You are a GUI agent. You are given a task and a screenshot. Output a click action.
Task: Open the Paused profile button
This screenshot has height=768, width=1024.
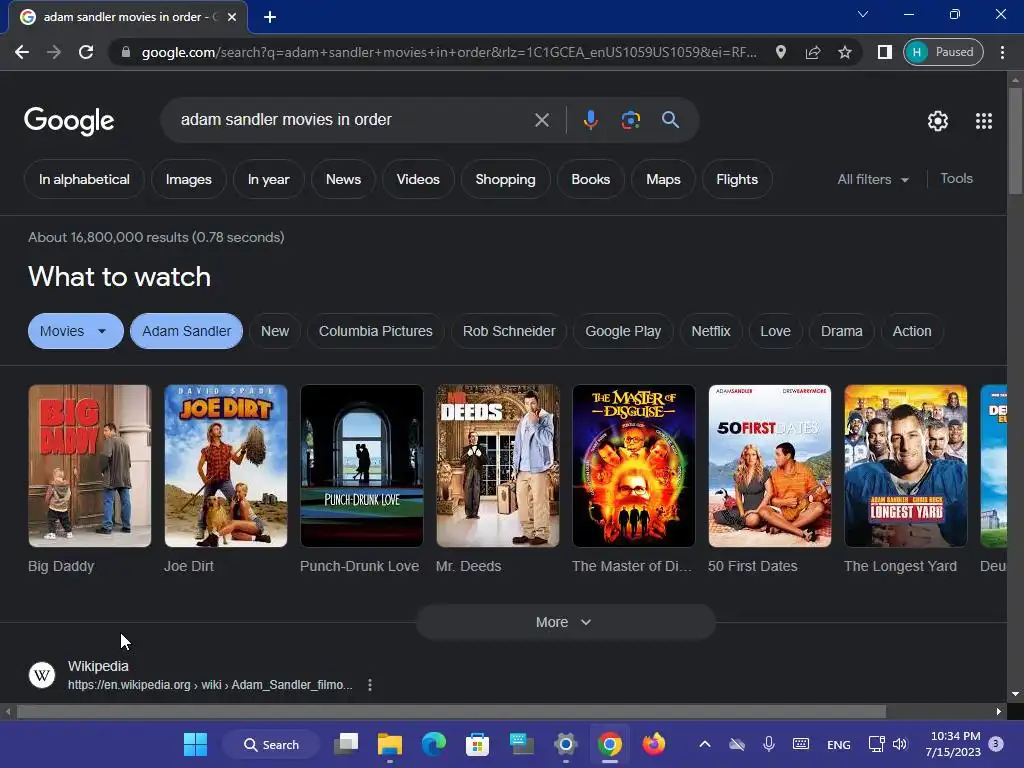(x=943, y=52)
